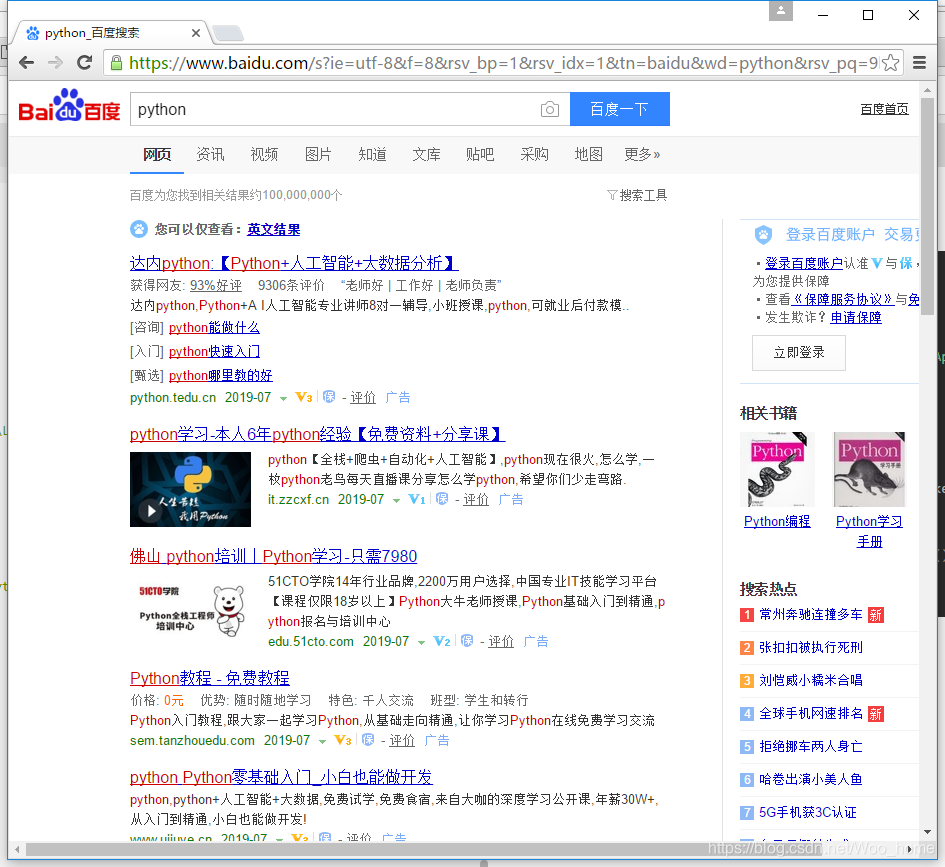Reload the page with refresh icon

(x=84, y=62)
